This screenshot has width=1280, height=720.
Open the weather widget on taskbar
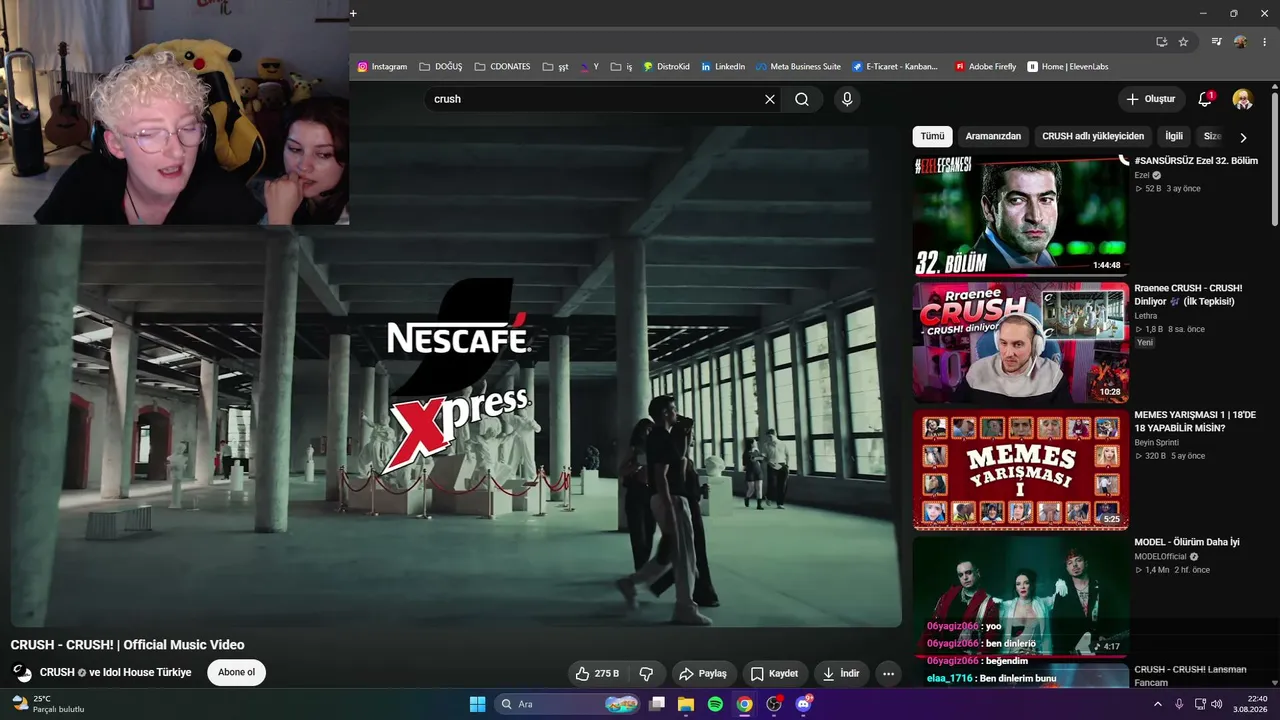point(48,704)
